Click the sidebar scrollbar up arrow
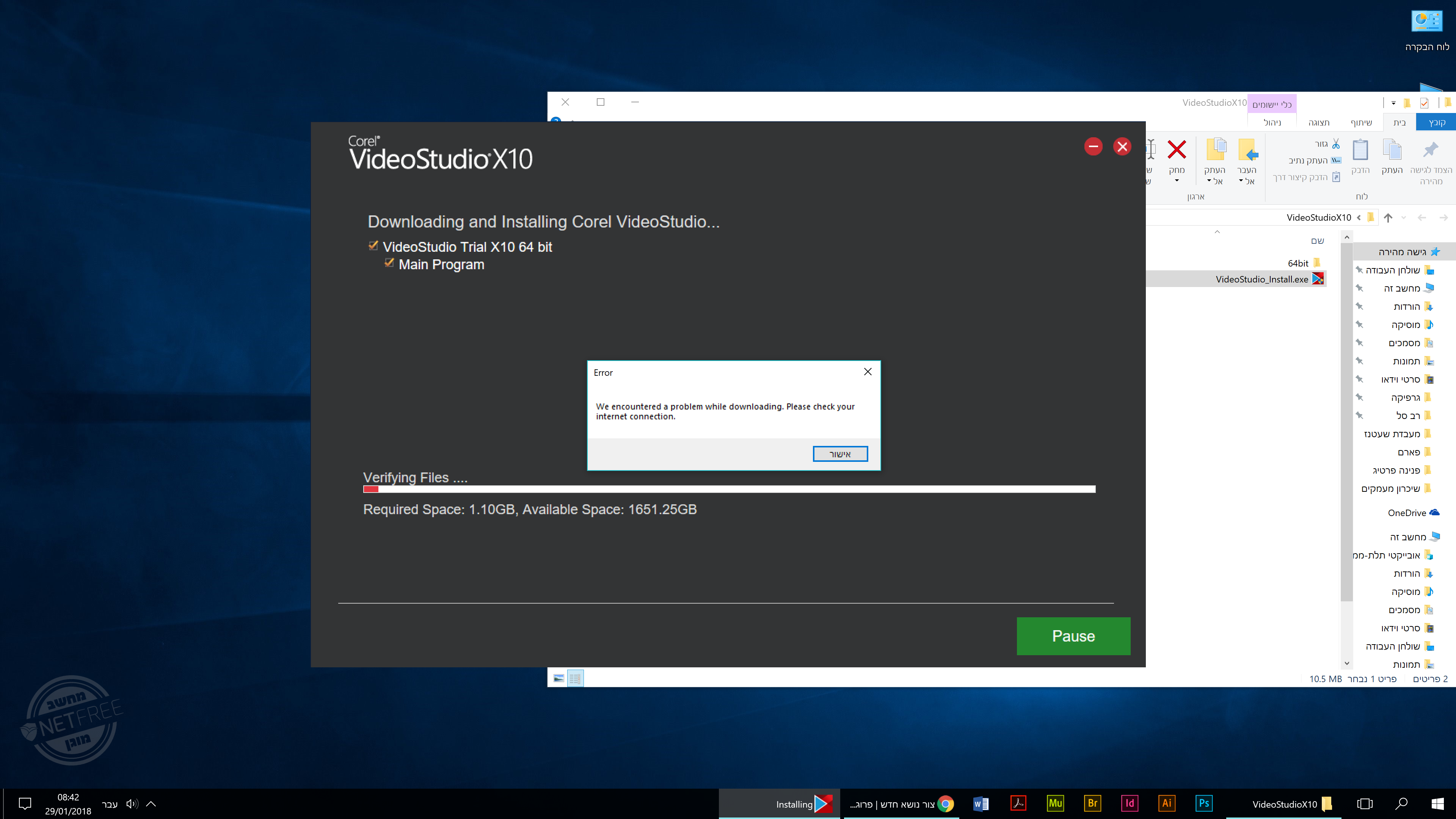 (1347, 237)
